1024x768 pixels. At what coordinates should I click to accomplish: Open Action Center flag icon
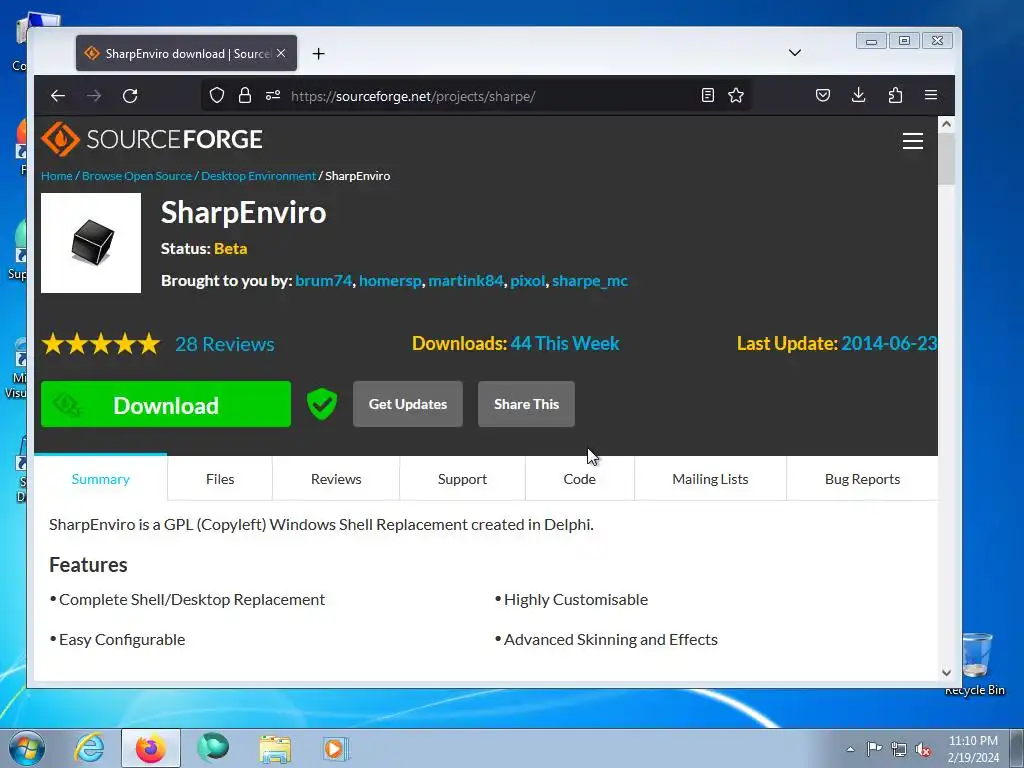pyautogui.click(x=874, y=749)
